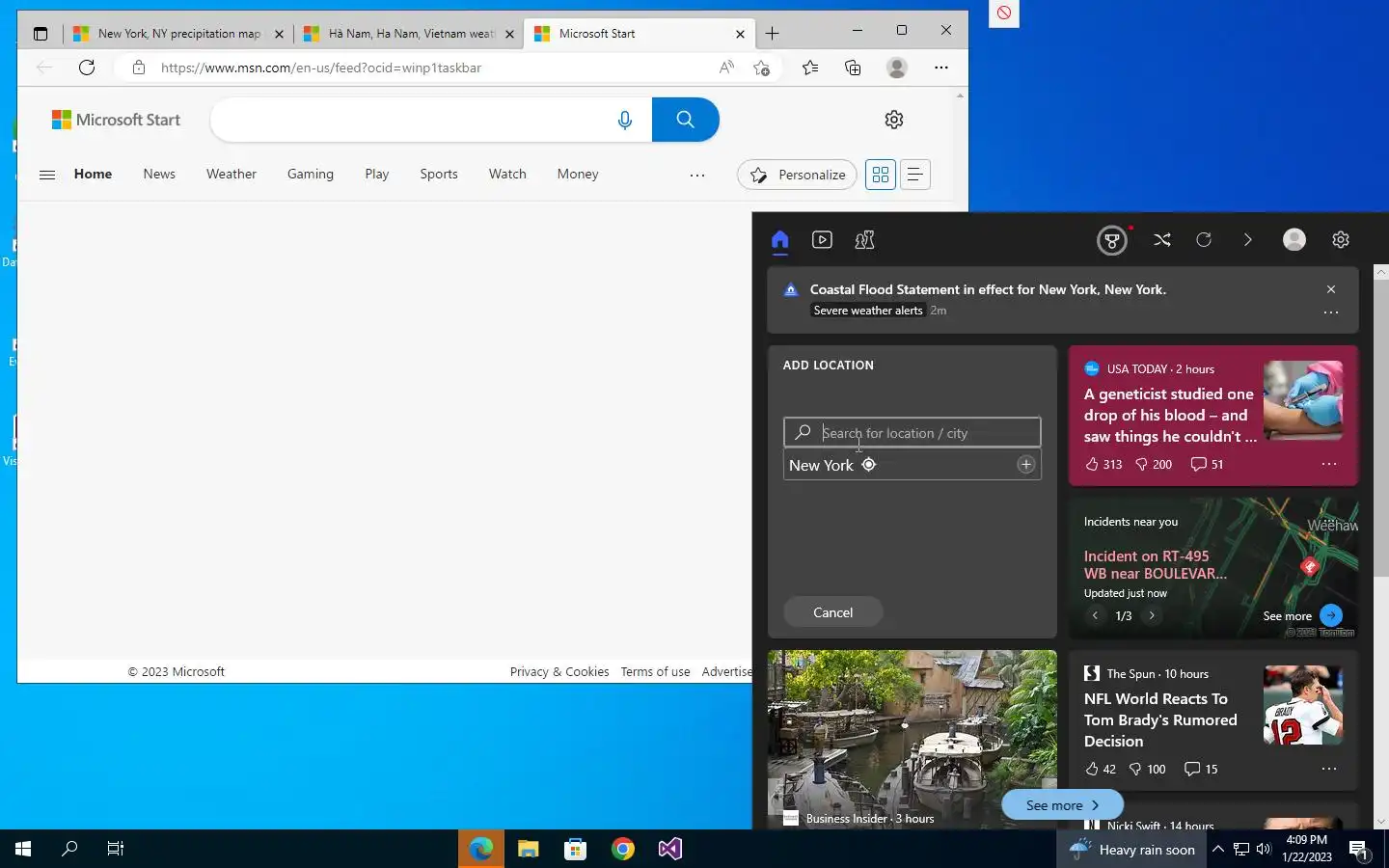Open more options on Tom Brady article
Screen dimensions: 1389x868
point(1329,769)
